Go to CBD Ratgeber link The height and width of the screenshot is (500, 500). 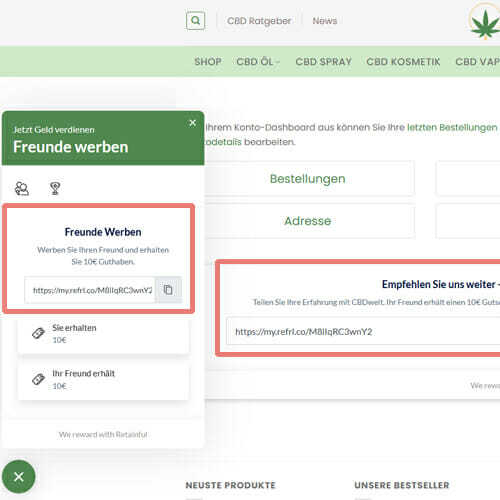[x=259, y=21]
